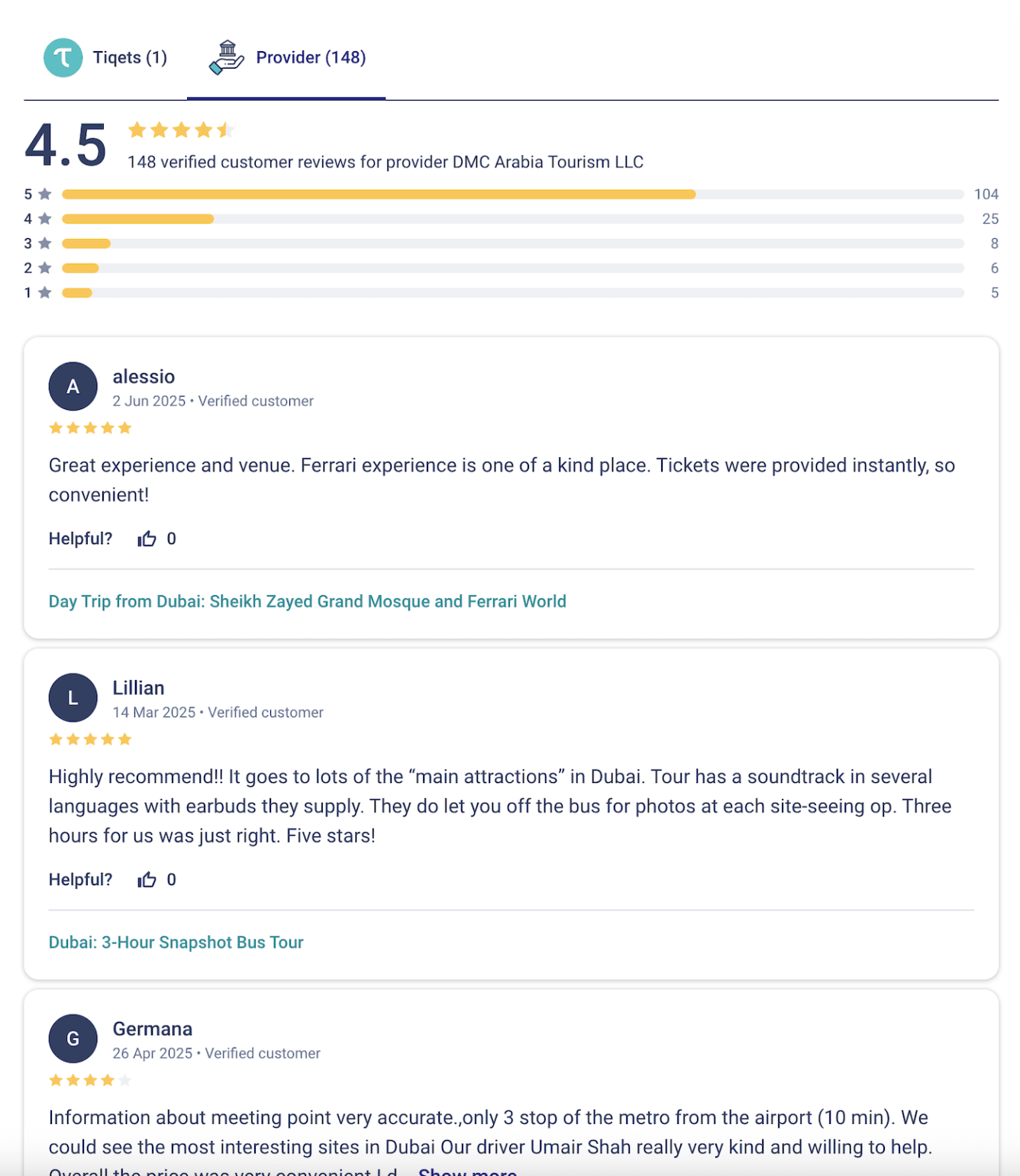
Task: Select the 4-star rating bar
Action: [x=512, y=219]
